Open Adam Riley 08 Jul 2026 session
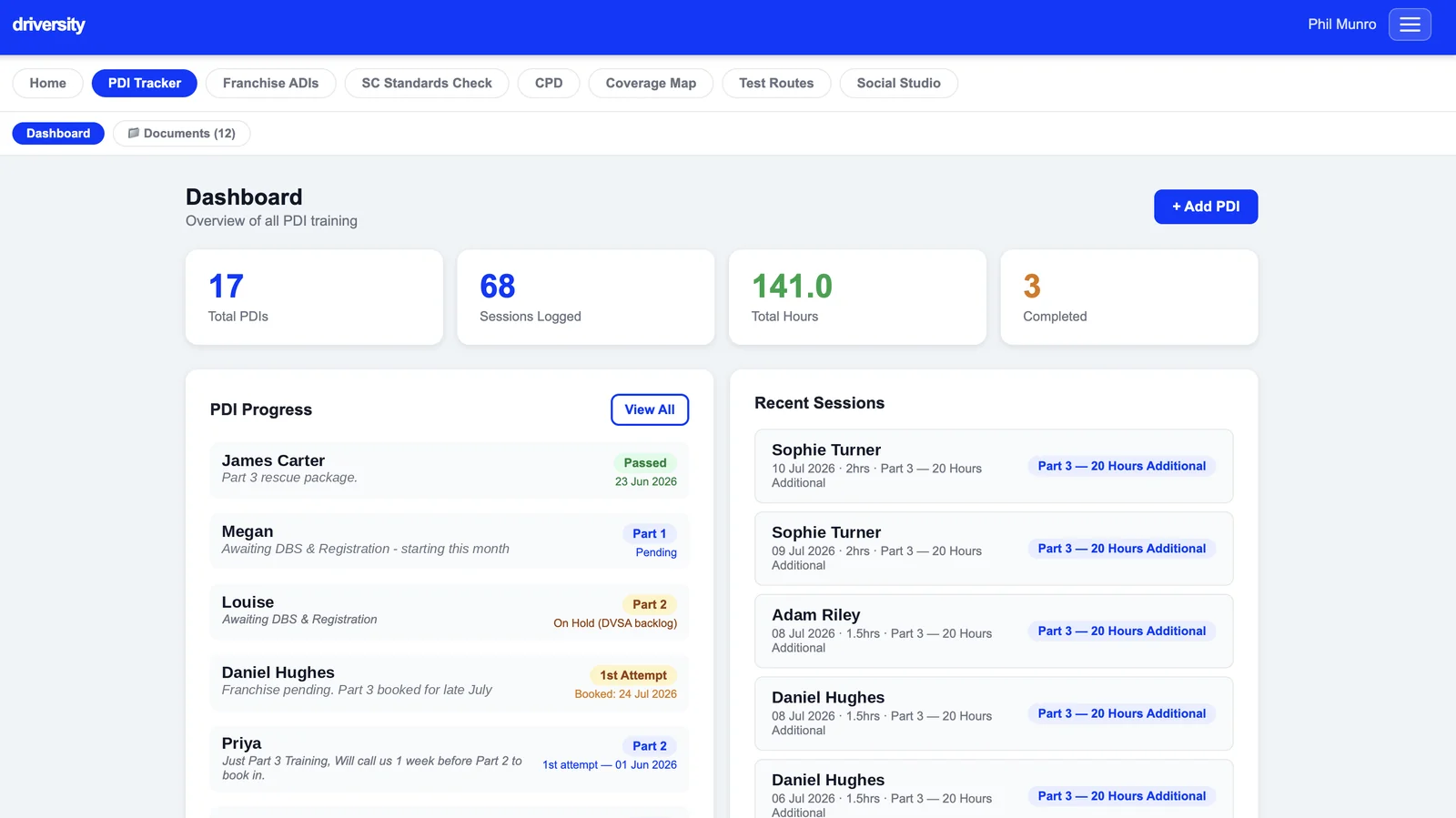 coord(994,631)
